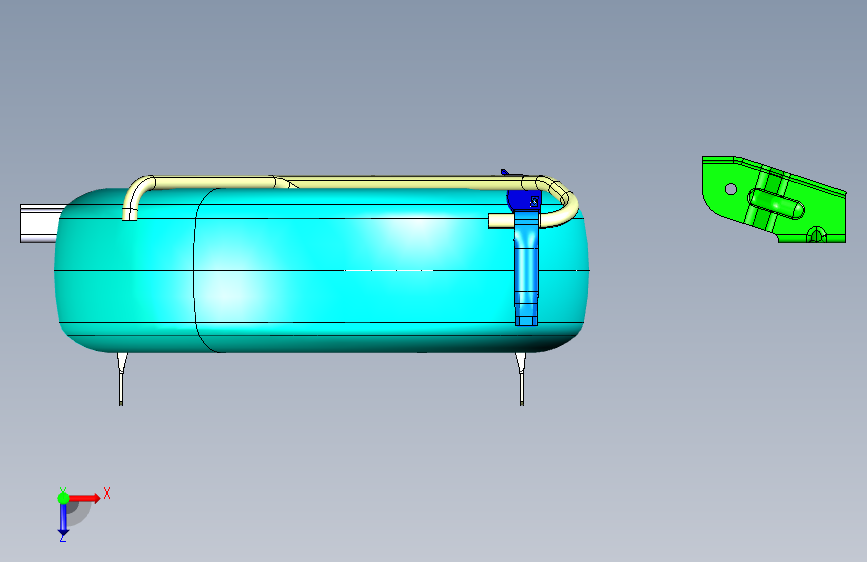The width and height of the screenshot is (867, 562).
Task: Pick the small round hole in green bracket
Action: [x=730, y=189]
